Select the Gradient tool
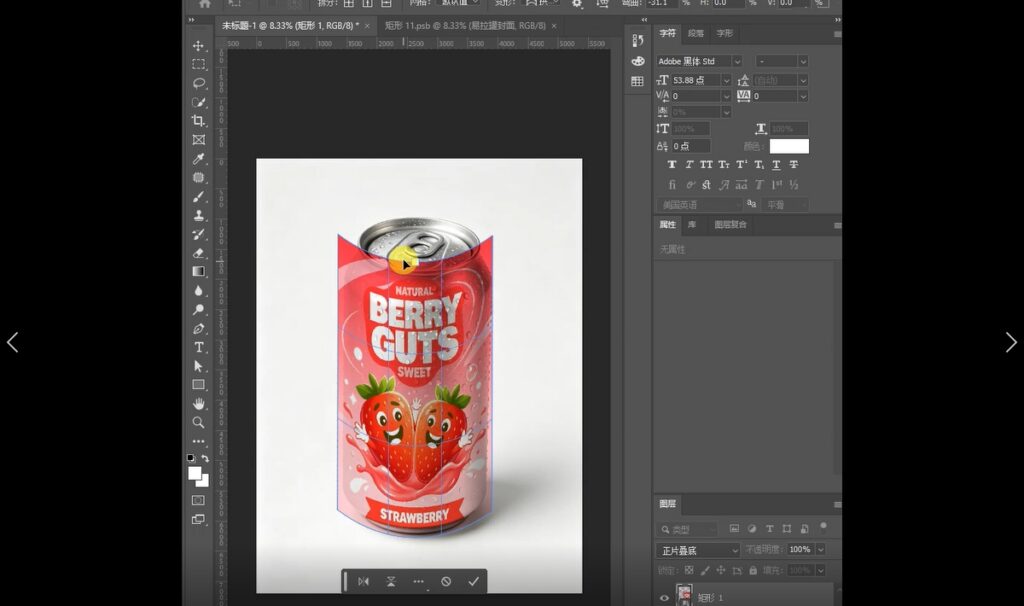The height and width of the screenshot is (606, 1024). click(199, 272)
